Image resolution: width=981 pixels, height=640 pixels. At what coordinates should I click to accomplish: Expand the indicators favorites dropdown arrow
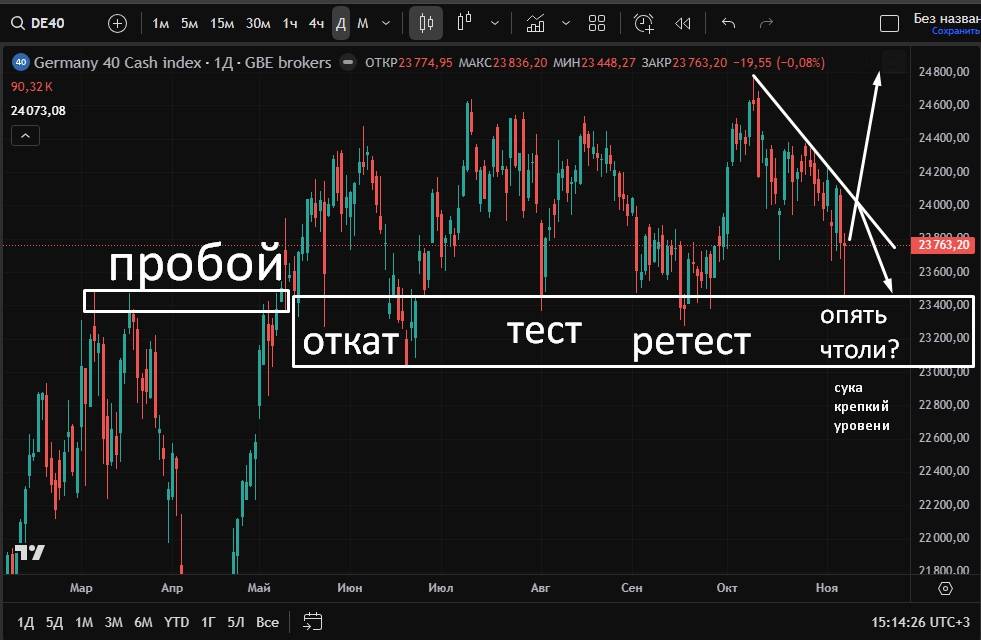566,23
